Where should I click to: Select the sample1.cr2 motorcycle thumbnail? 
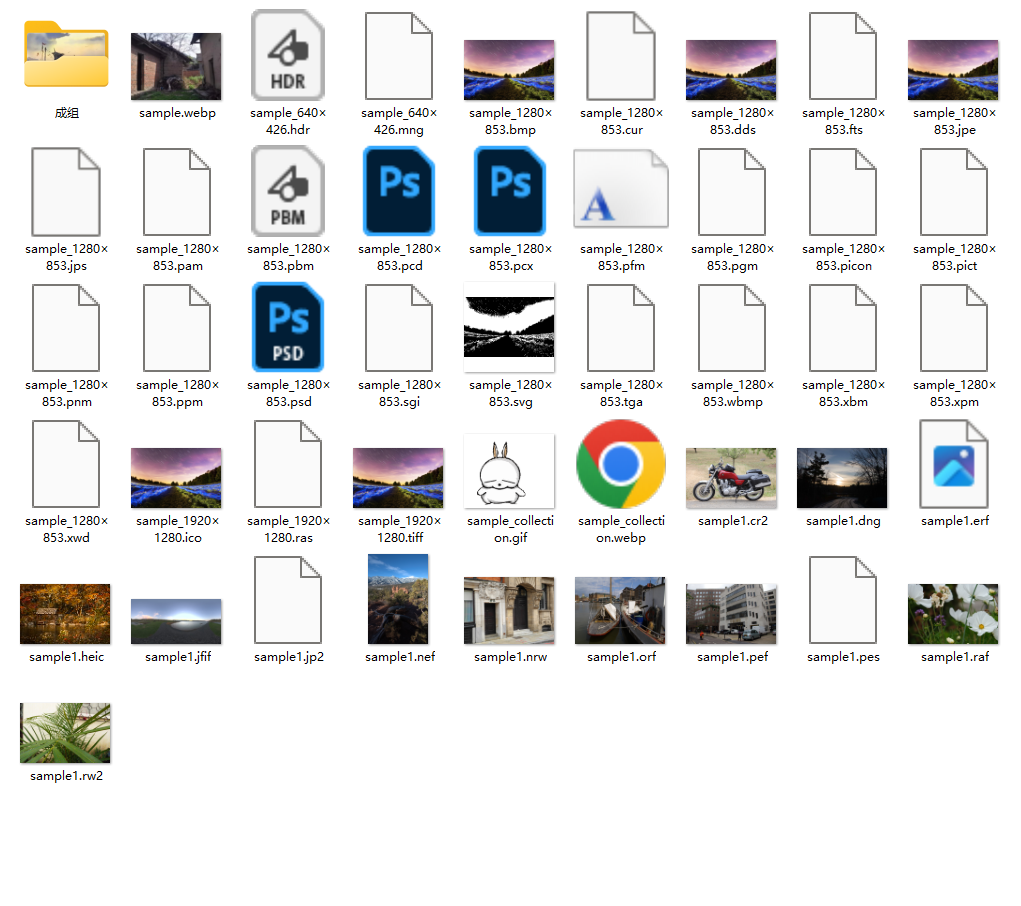(731, 478)
